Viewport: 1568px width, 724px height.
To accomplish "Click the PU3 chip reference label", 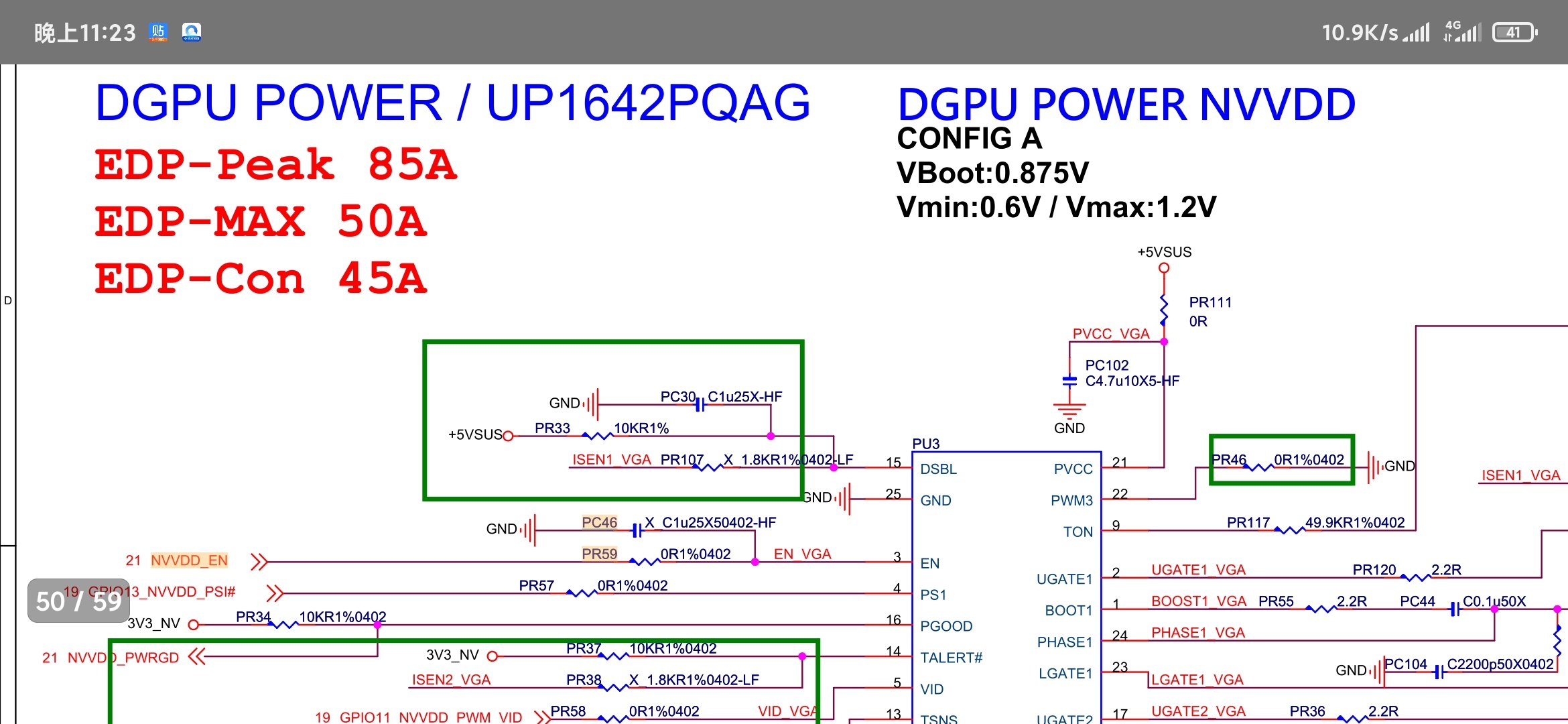I will (925, 444).
